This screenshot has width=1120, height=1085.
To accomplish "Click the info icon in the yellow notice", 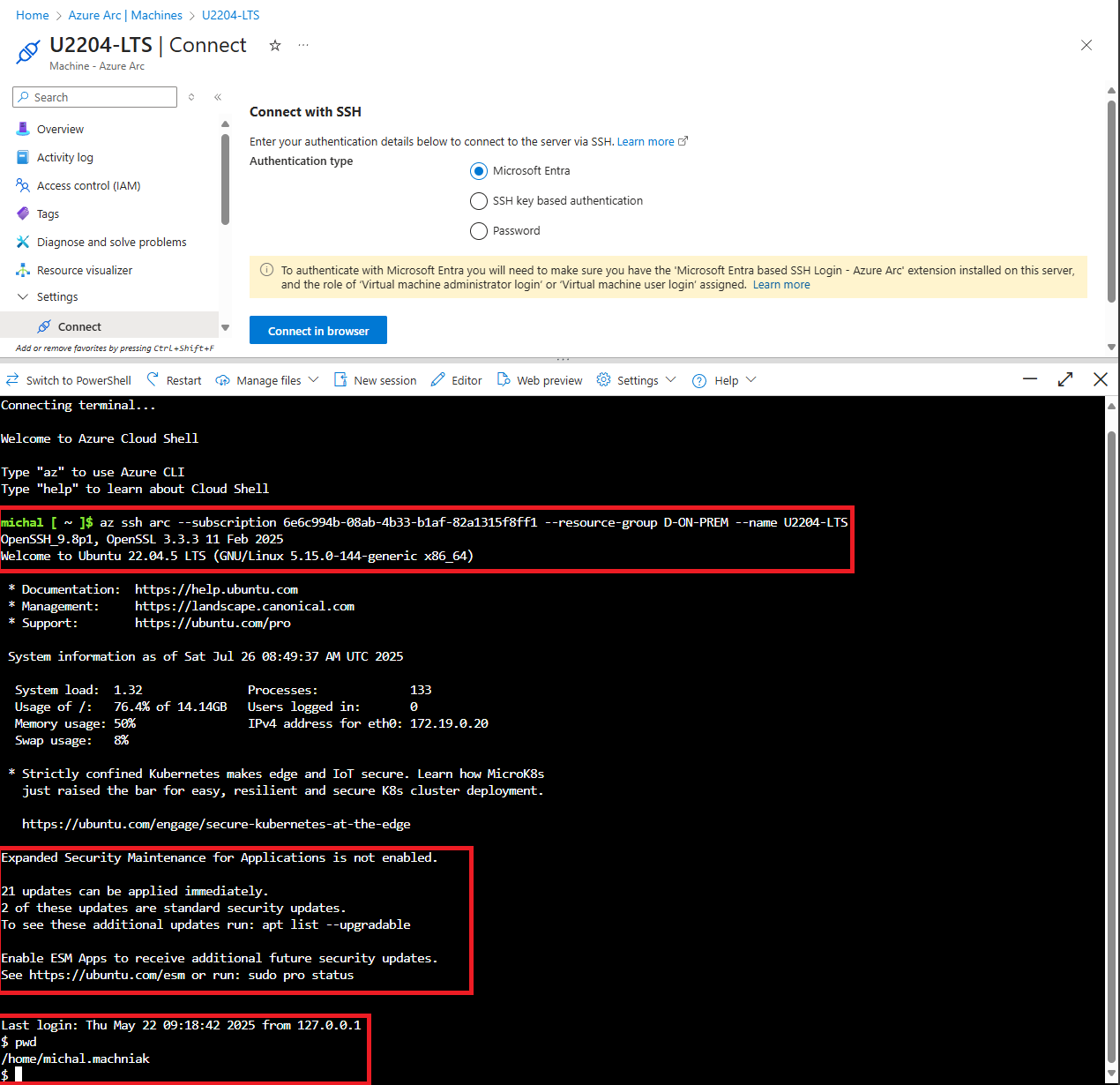I will pos(266,270).
